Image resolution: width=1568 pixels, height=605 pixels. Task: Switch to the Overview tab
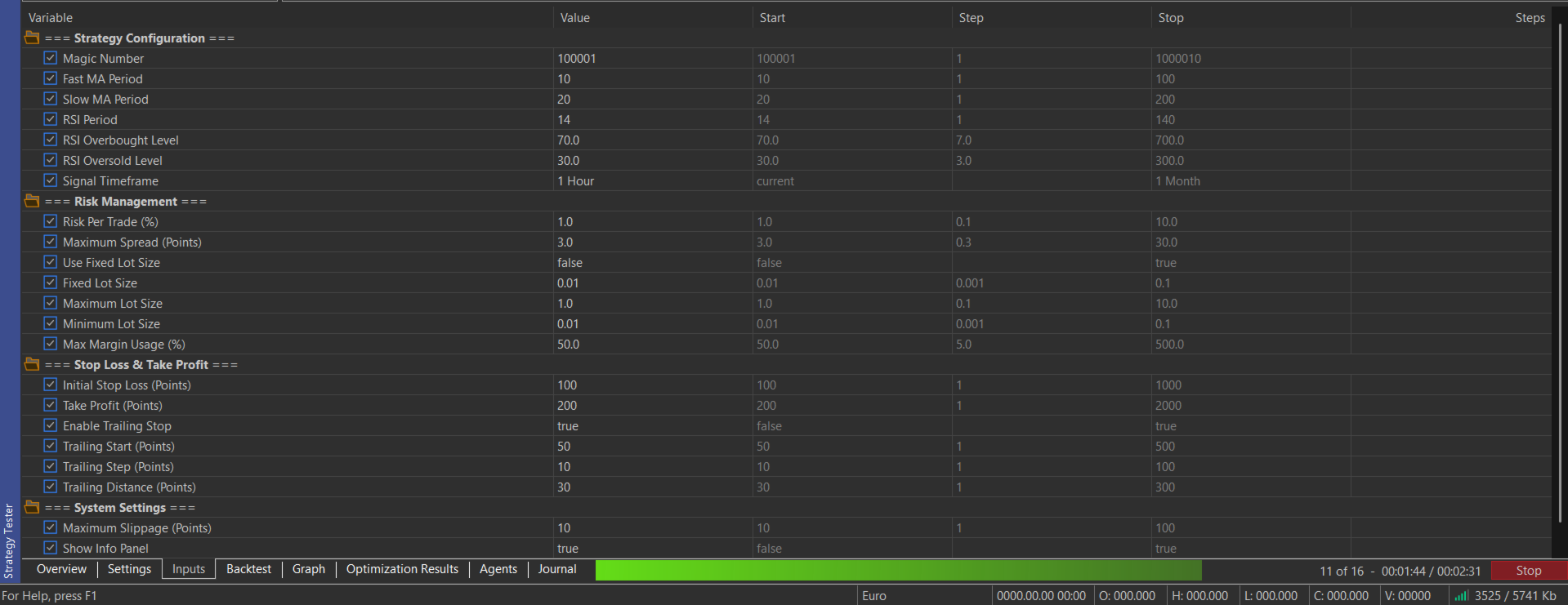click(x=61, y=569)
